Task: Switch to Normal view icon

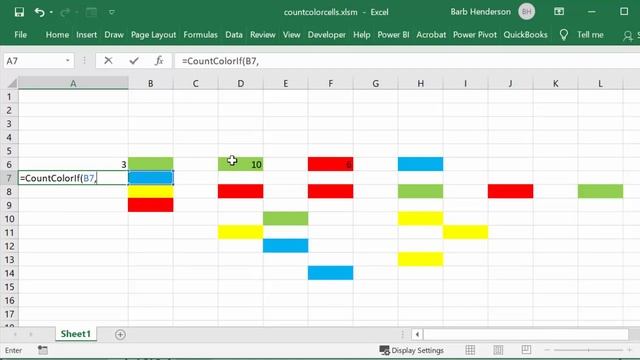Action: click(x=470, y=350)
